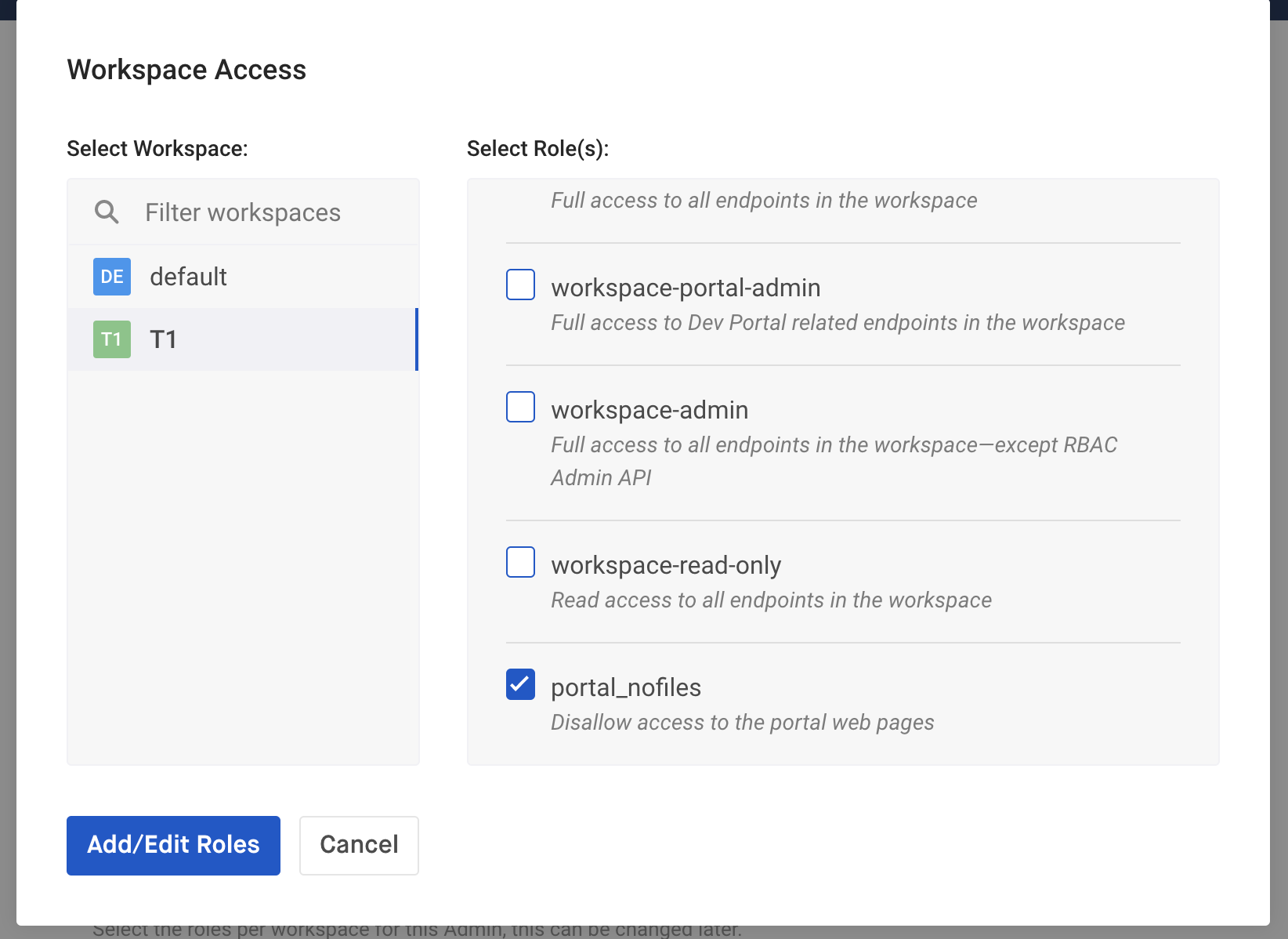Image resolution: width=1288 pixels, height=939 pixels.
Task: Click the Workspace Access dialog title
Action: point(186,70)
